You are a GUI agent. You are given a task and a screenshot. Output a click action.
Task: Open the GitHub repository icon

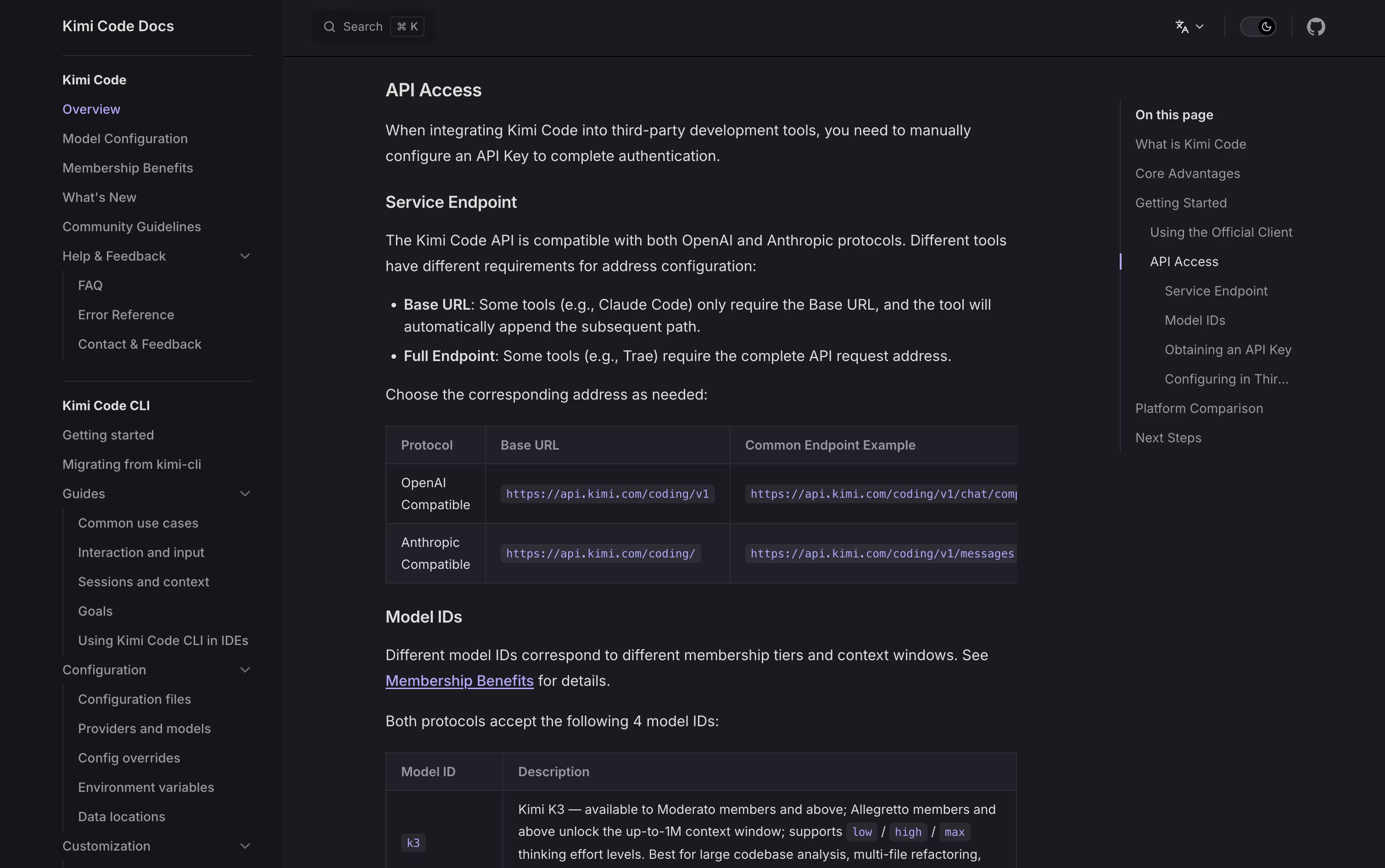coord(1316,27)
